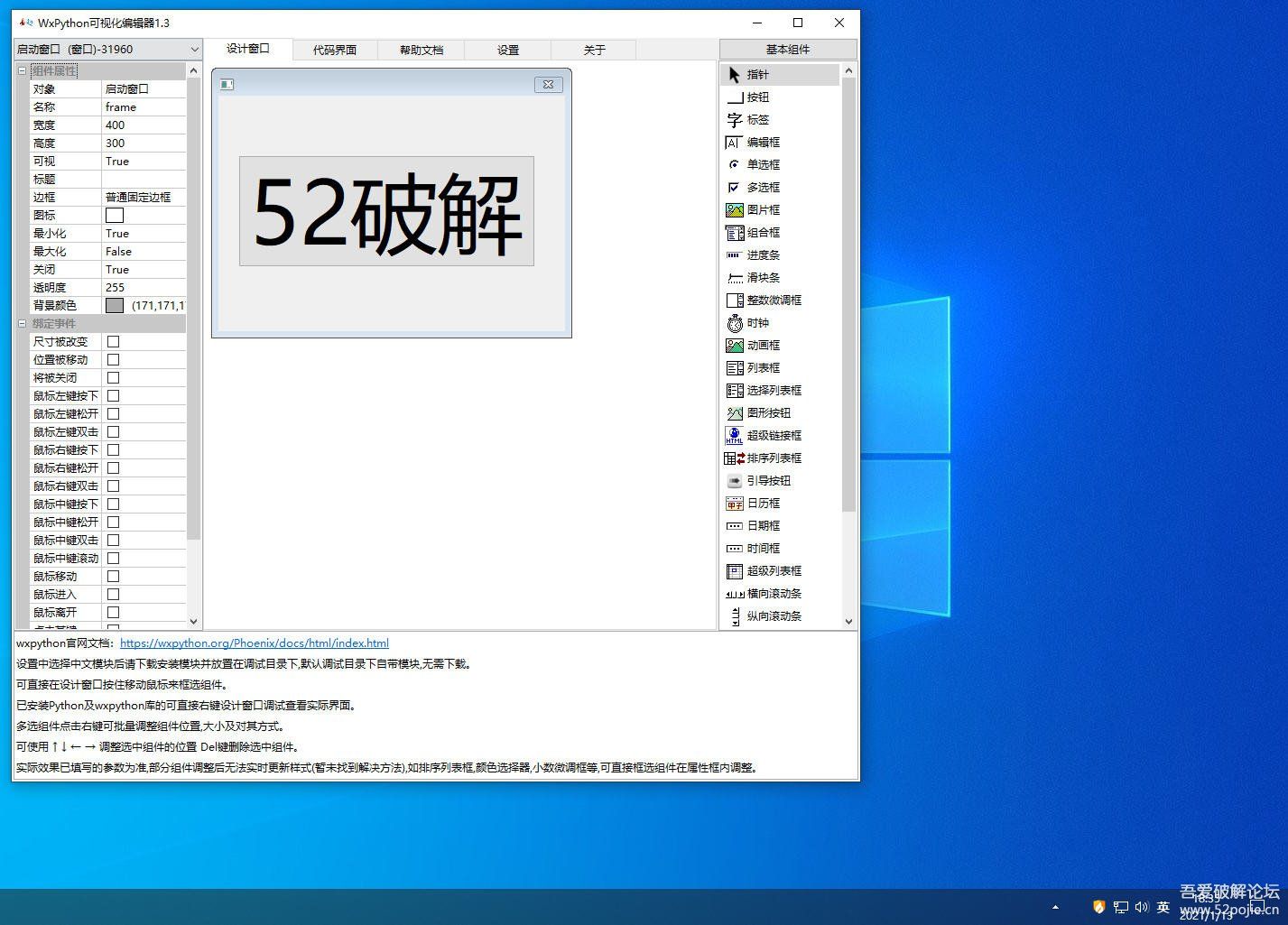This screenshot has height=925, width=1288.
Task: Collapse the 组件属性 section
Action: point(22,71)
